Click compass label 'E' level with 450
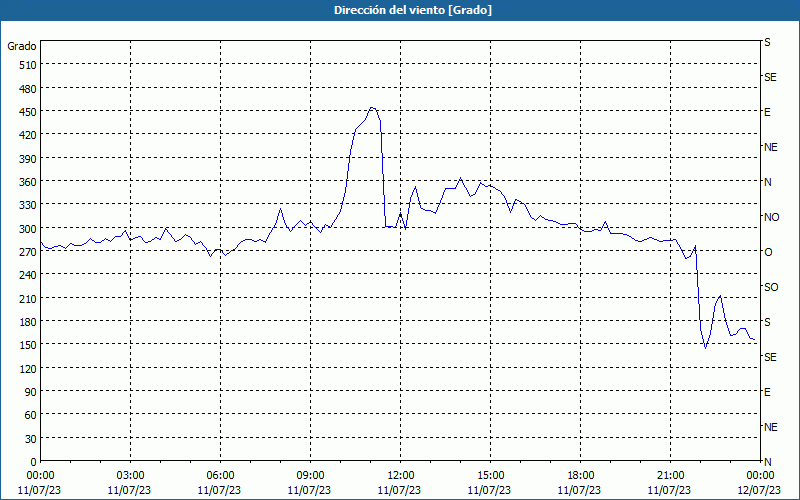 tap(767, 112)
